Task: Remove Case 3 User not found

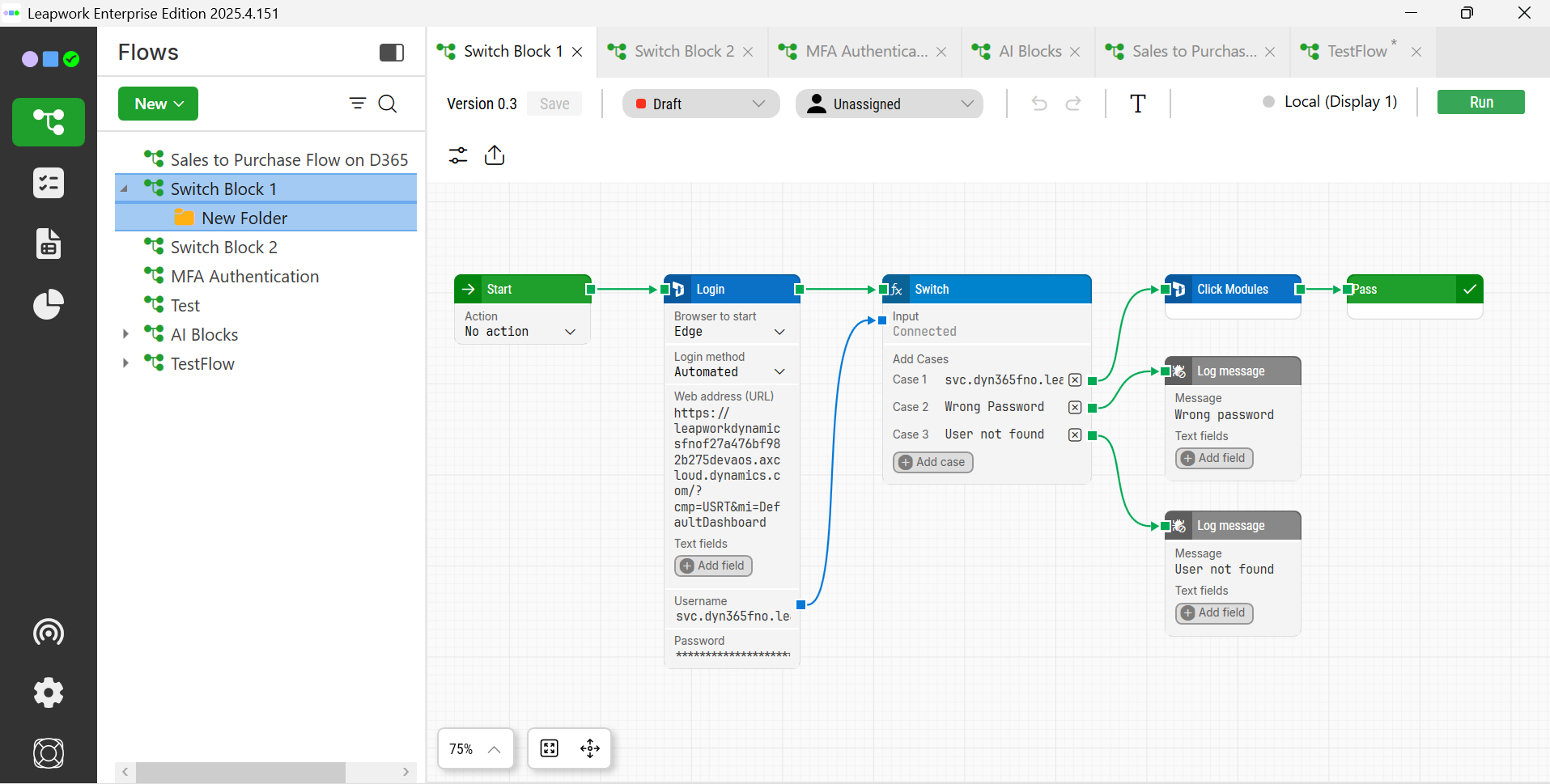Action: click(x=1075, y=434)
